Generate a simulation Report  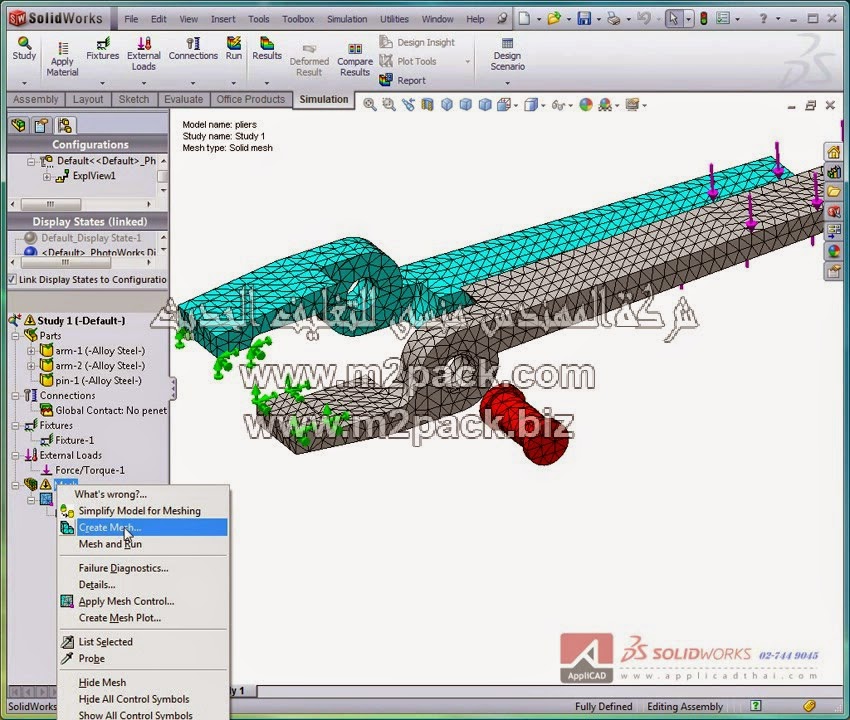[402, 80]
